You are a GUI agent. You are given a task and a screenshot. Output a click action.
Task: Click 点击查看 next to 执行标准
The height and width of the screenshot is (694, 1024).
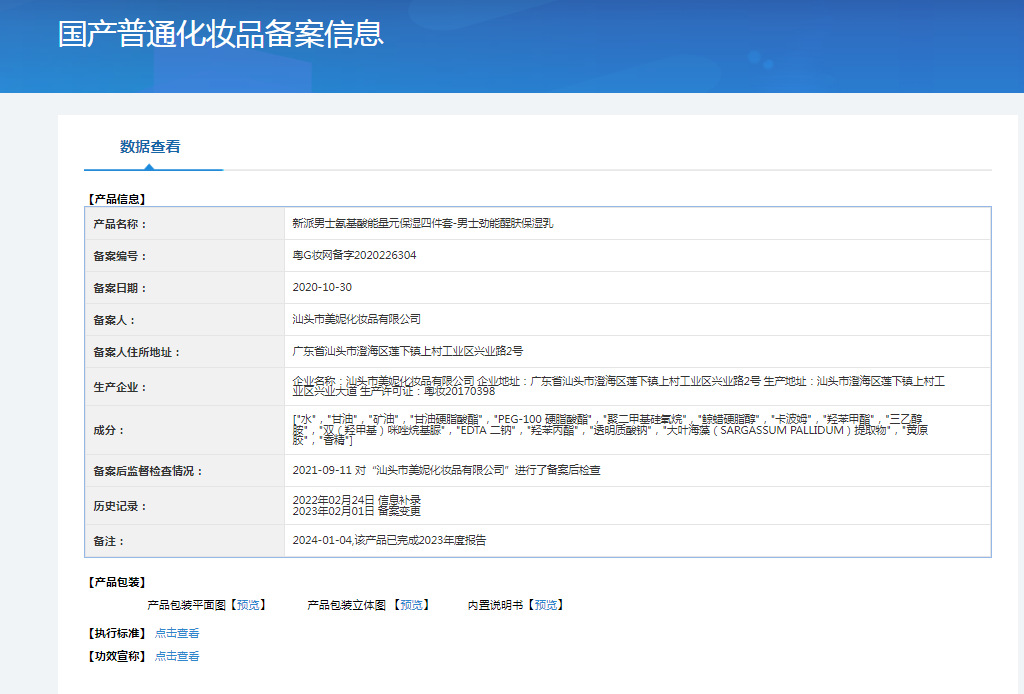[177, 633]
